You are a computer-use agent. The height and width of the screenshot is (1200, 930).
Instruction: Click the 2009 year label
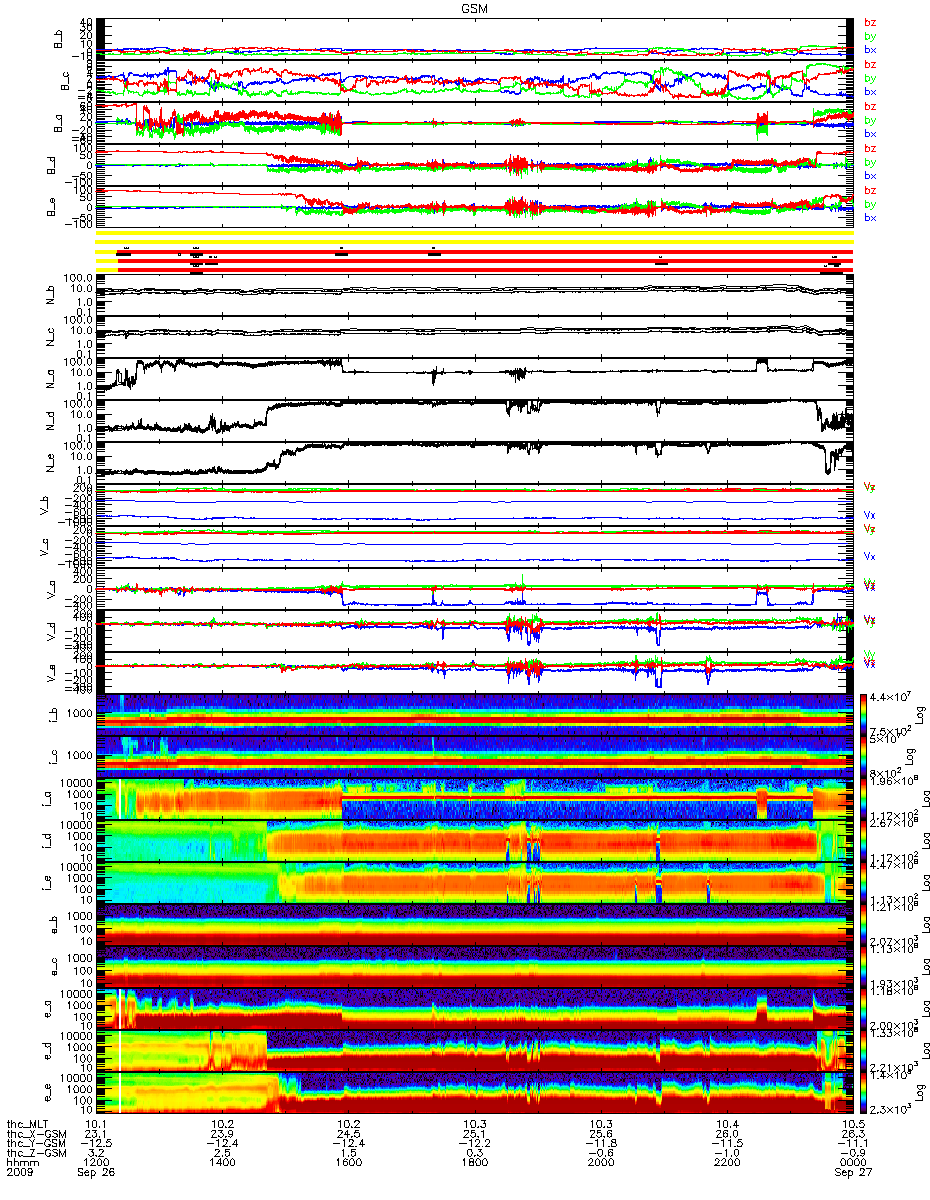(19, 1174)
